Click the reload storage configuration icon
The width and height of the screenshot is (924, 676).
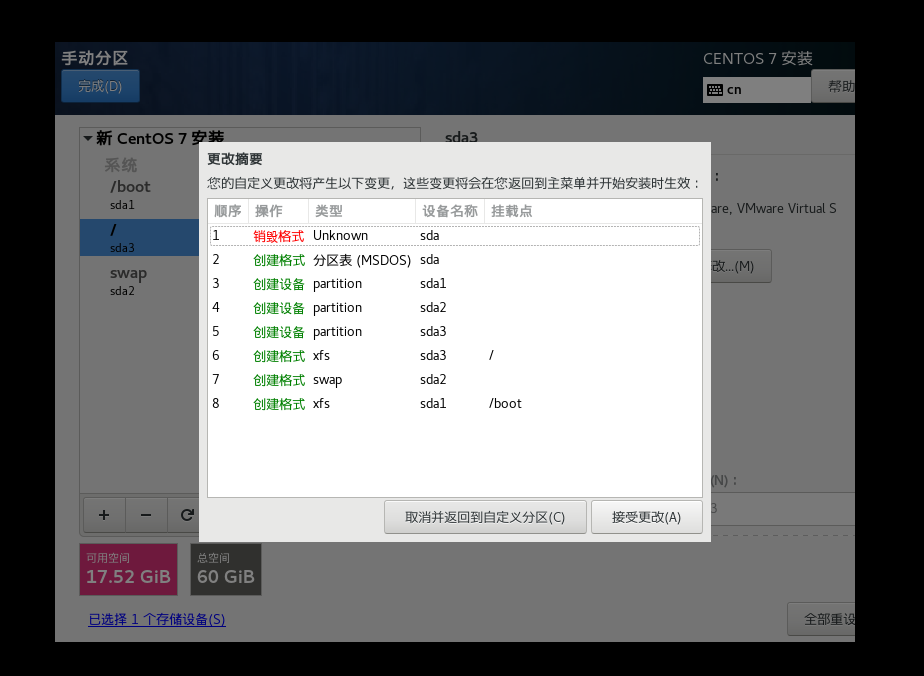coord(187,515)
